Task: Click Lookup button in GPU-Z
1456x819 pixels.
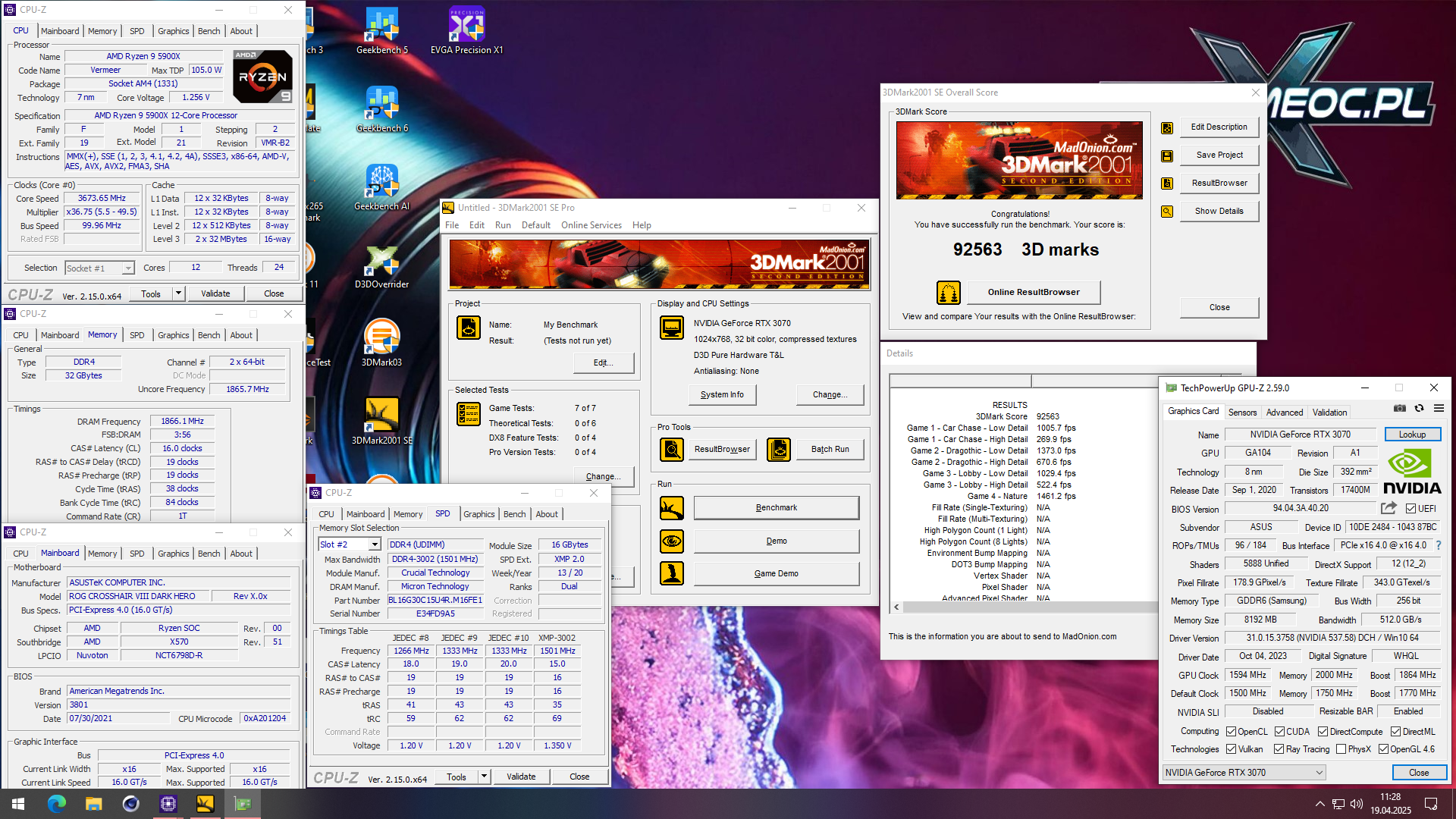Action: pos(1412,435)
